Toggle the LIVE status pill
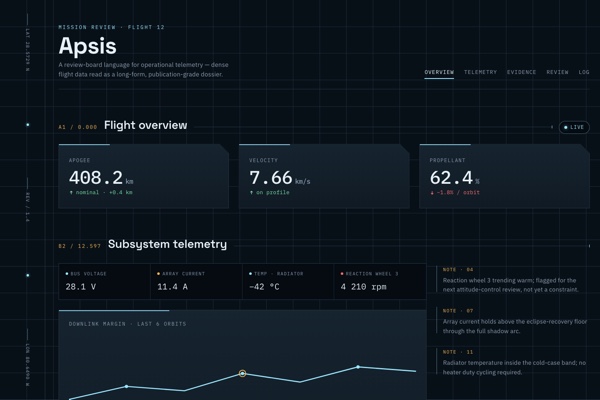Image resolution: width=600 pixels, height=400 pixels. tap(574, 127)
